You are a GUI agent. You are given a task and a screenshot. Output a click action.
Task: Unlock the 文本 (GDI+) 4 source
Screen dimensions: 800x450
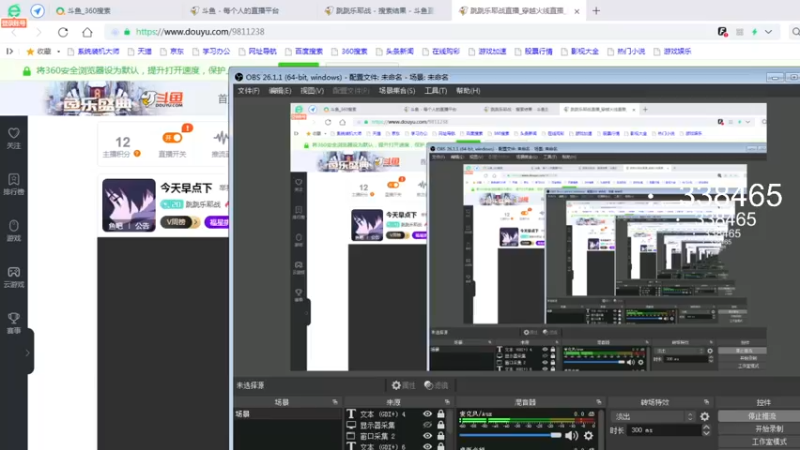point(441,414)
